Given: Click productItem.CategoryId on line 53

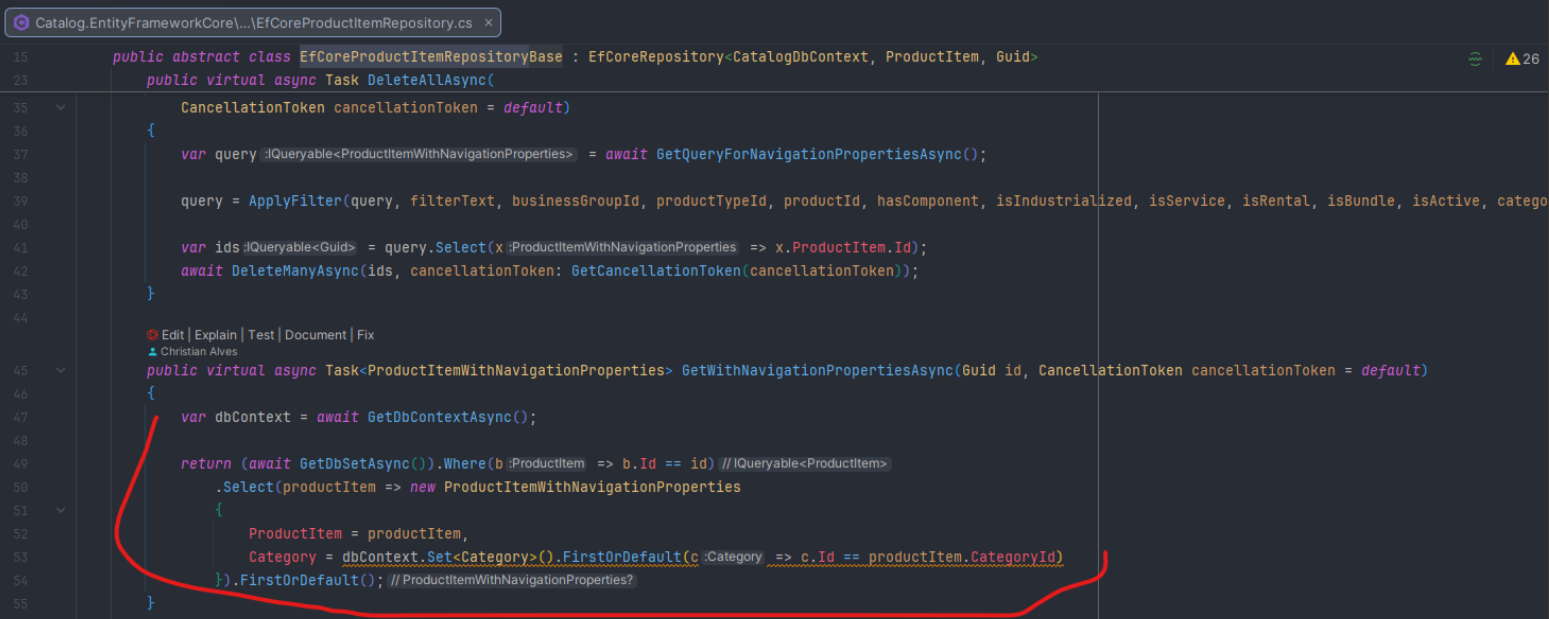Looking at the screenshot, I should tap(961, 557).
